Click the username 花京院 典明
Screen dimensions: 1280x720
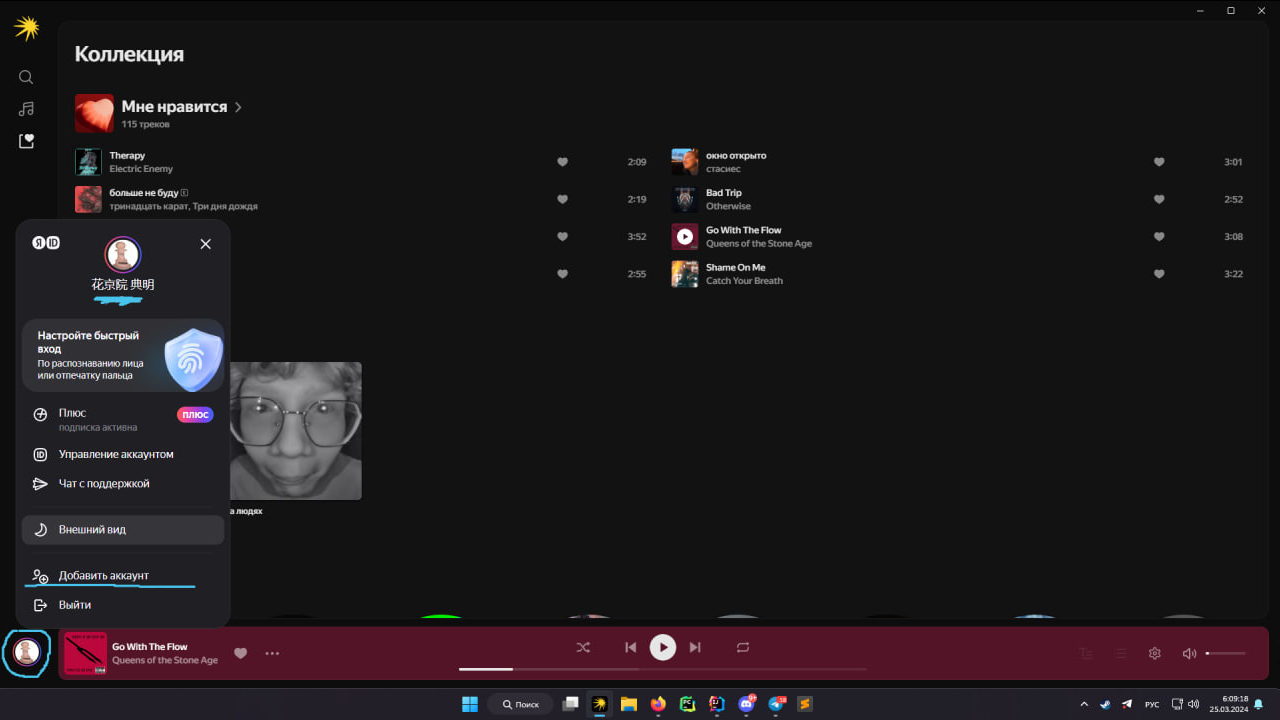[123, 285]
